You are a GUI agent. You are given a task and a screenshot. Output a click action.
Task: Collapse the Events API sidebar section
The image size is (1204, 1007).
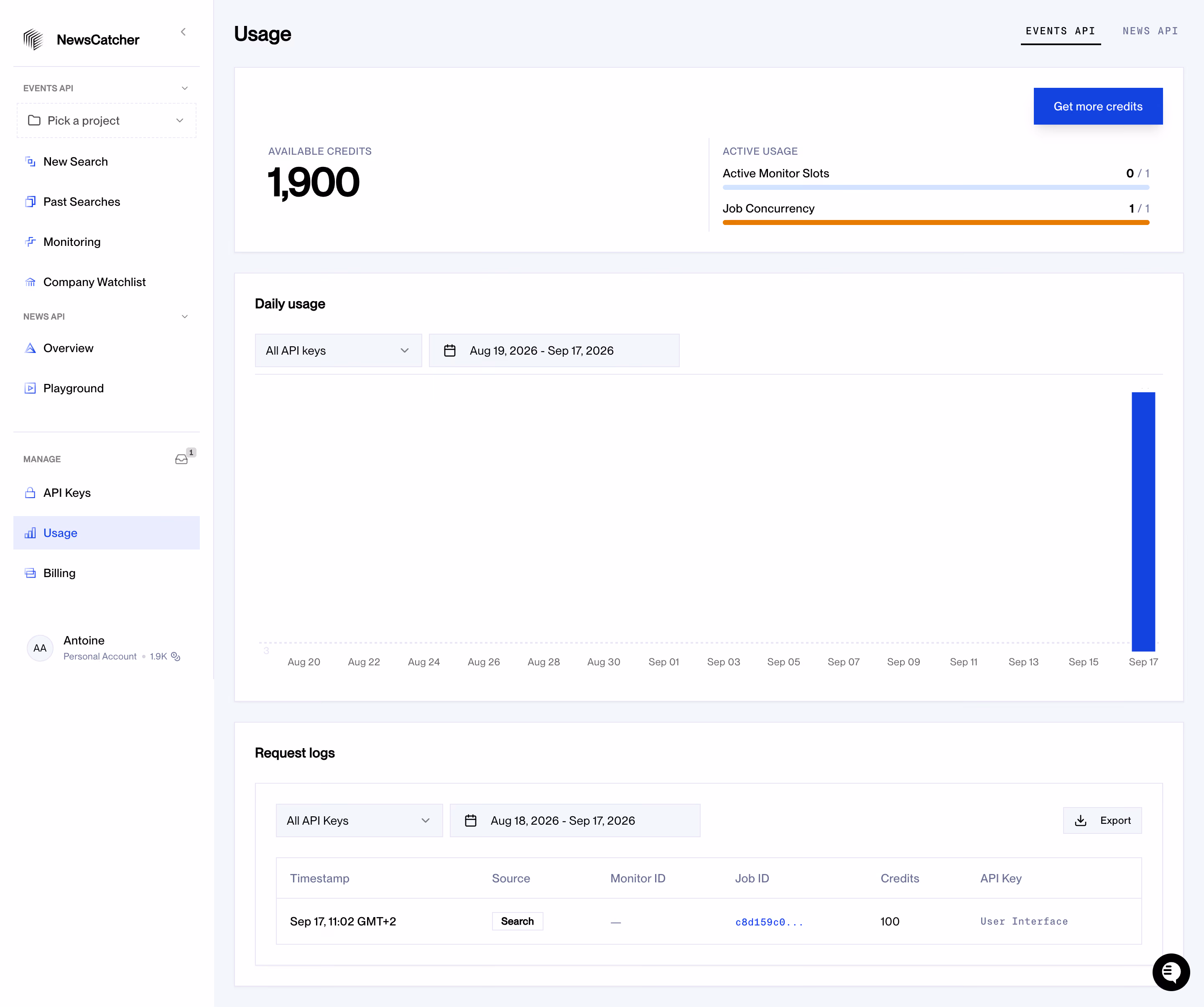[x=185, y=88]
